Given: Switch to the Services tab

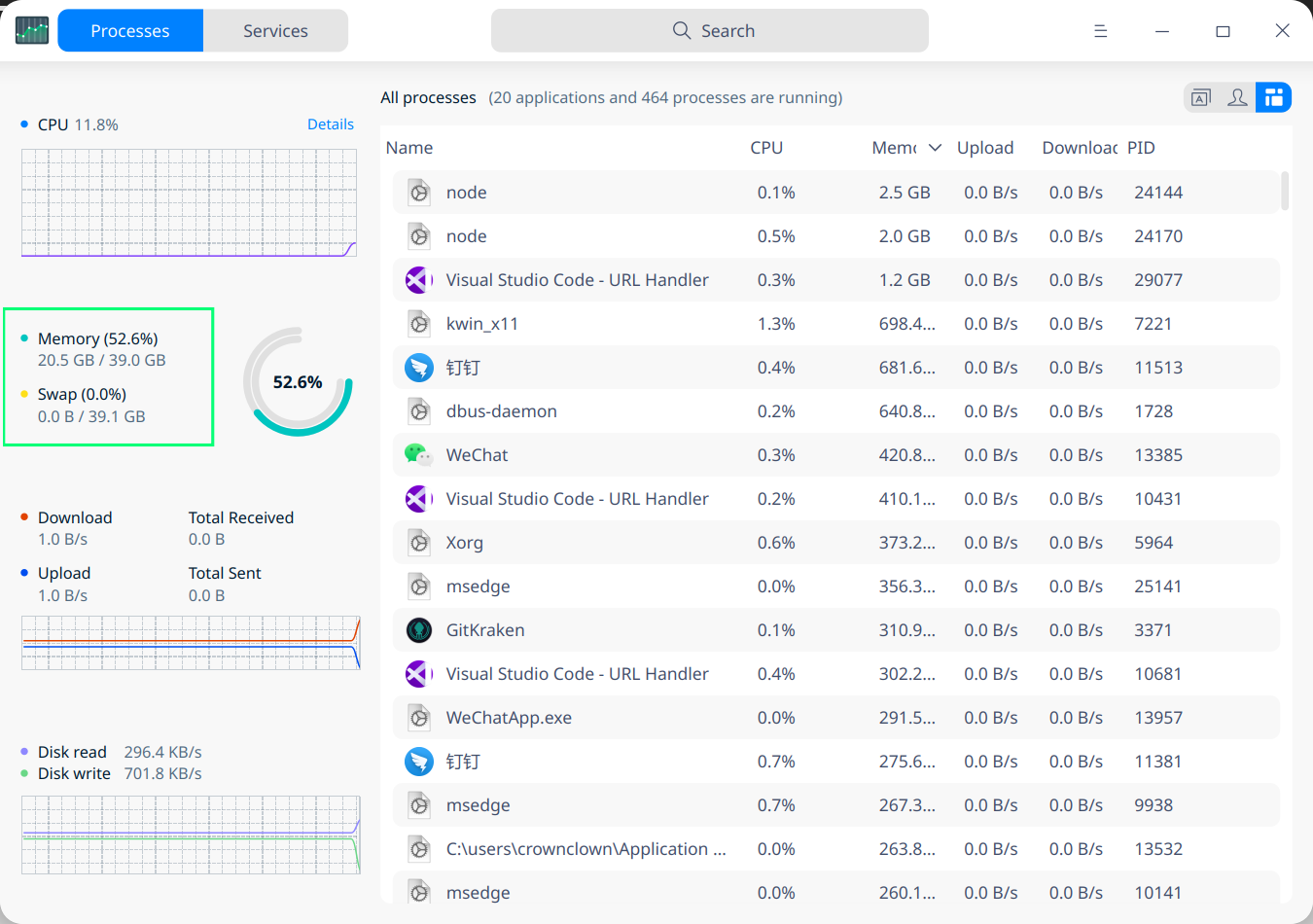Looking at the screenshot, I should pyautogui.click(x=275, y=31).
